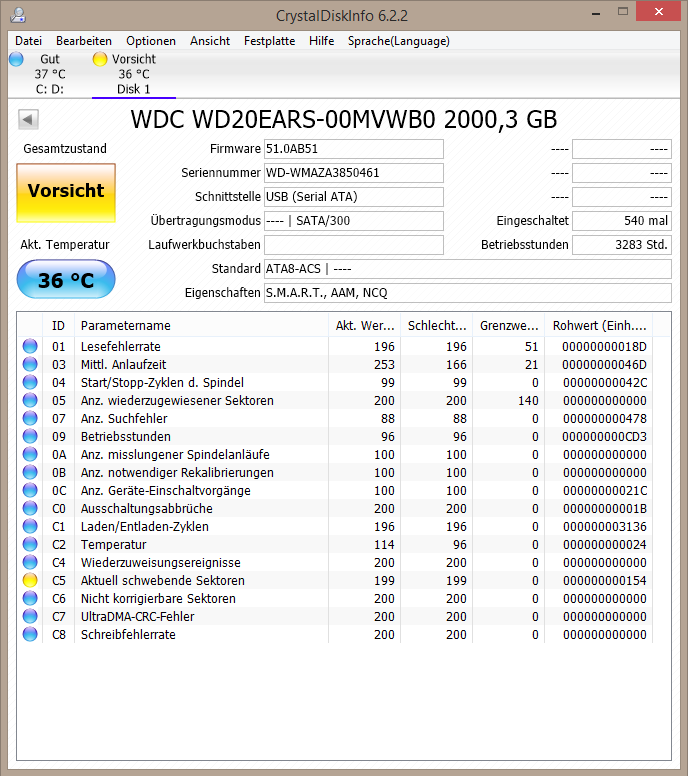Click status orb of Anz. misslungener Spindelanläufe row

click(30, 454)
